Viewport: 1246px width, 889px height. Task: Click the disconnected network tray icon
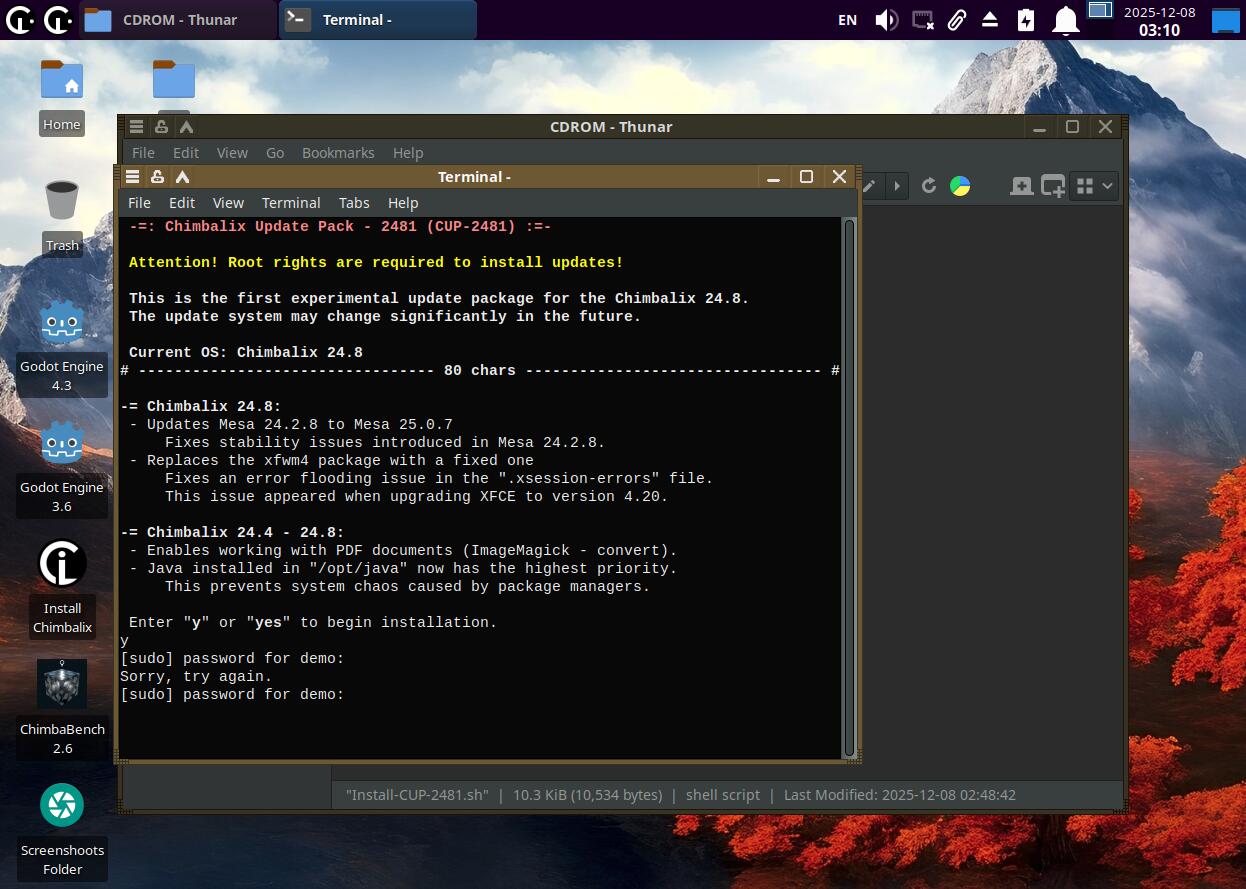click(x=923, y=19)
